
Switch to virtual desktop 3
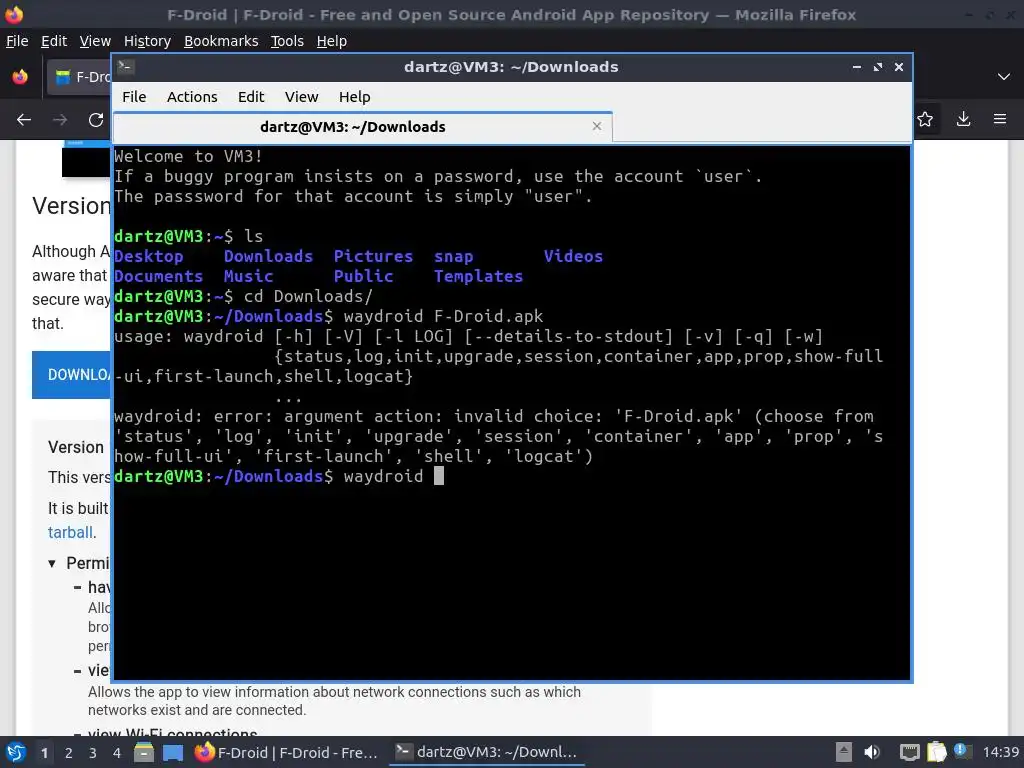[x=93, y=753]
